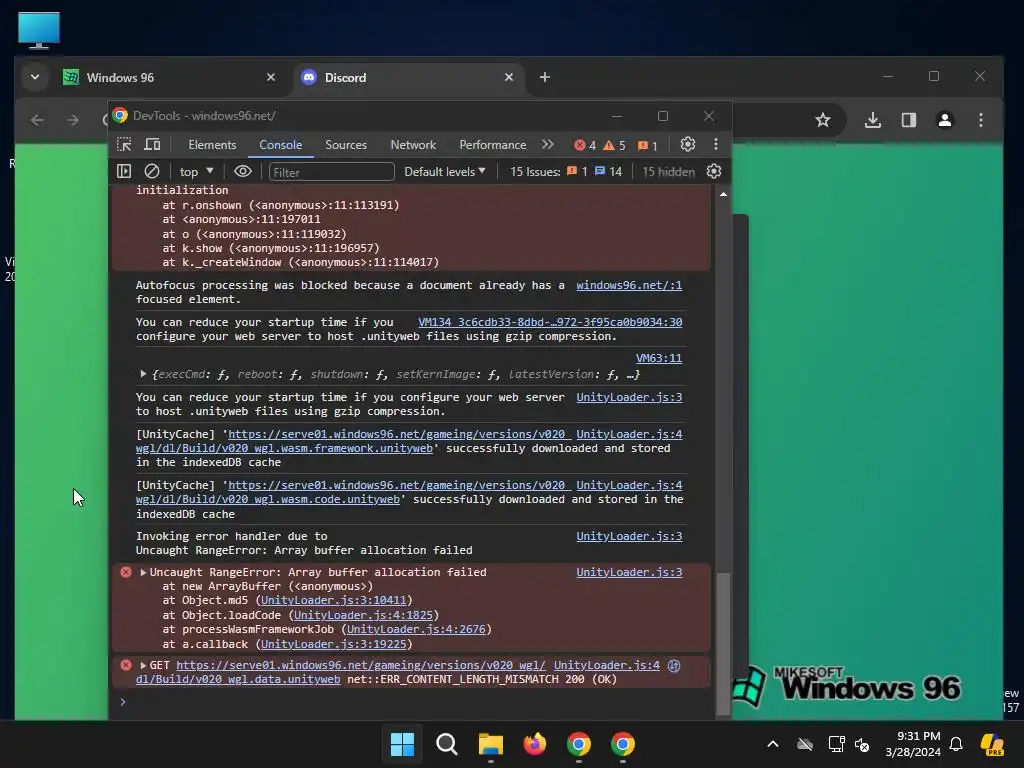This screenshot has width=1024, height=768.
Task: Click the request initiator icon beside UnityLoader.js:4
Action: click(675, 665)
